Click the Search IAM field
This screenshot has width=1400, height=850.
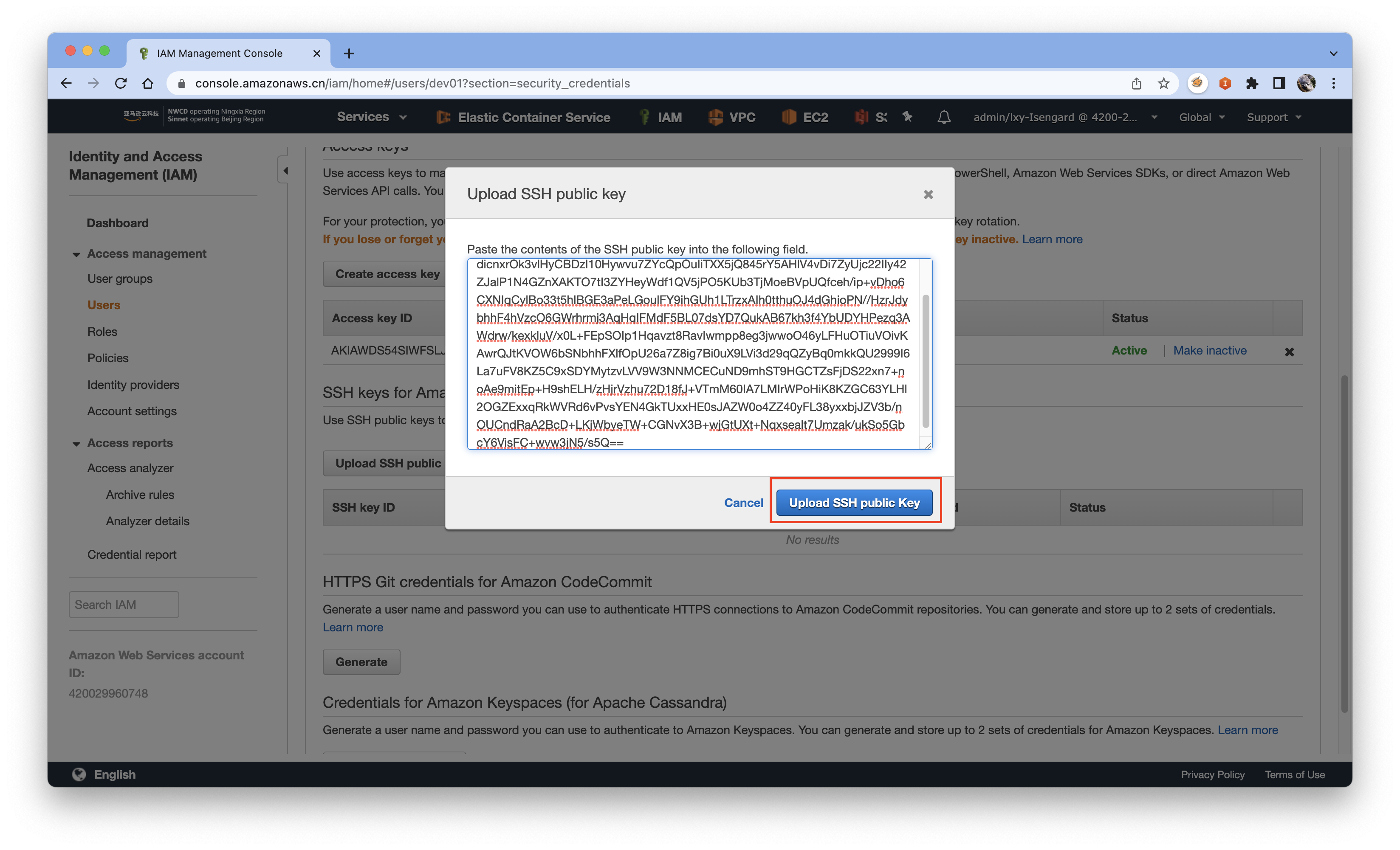point(124,604)
